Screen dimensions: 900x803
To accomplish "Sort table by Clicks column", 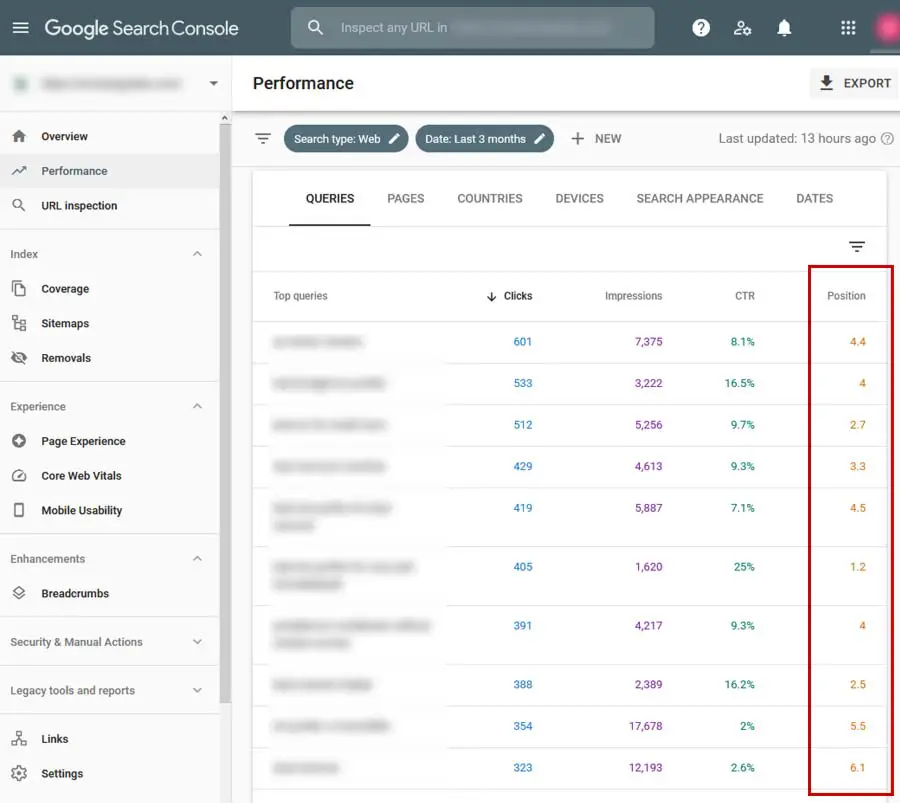I will 510,296.
